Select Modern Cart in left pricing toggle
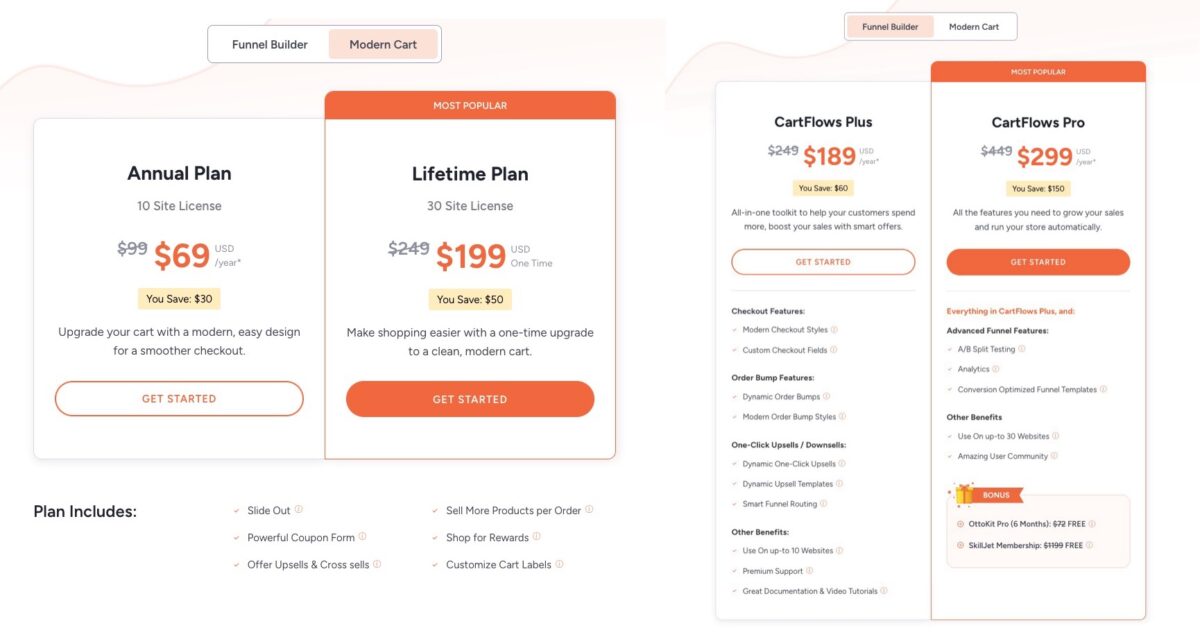The width and height of the screenshot is (1200, 637). [x=383, y=45]
